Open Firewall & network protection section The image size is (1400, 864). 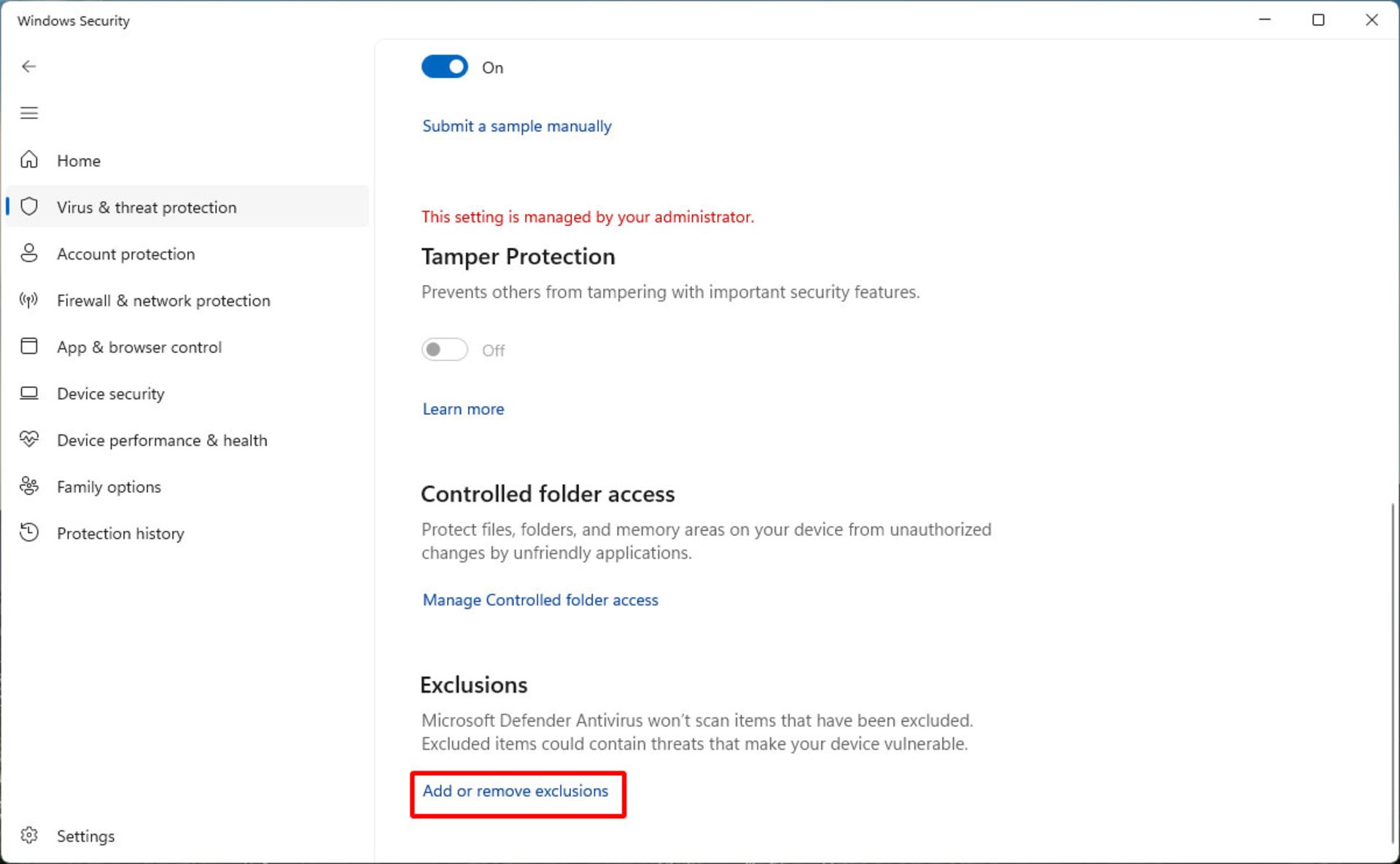pyautogui.click(x=187, y=300)
